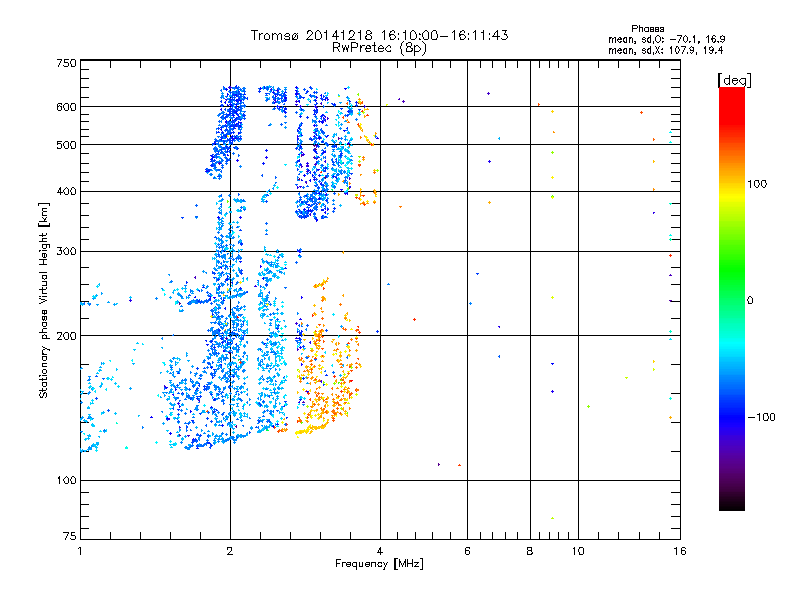Click the 'Phases' header text
This screenshot has width=800, height=600.
647,29
